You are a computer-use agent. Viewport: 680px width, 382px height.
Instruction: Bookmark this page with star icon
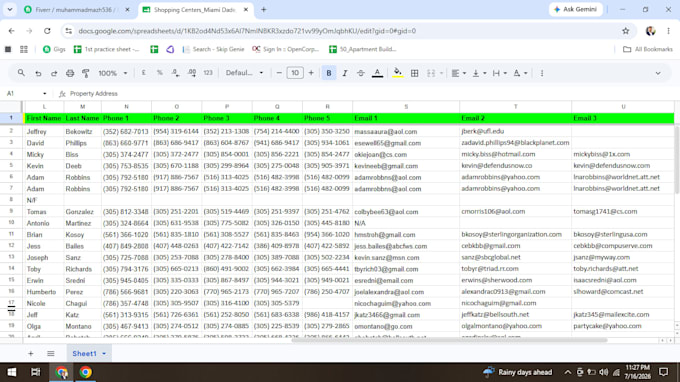tap(625, 31)
